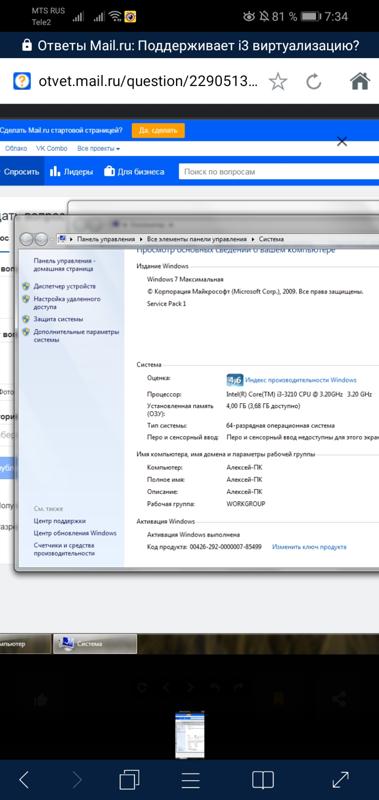
Task: Click the 'Поиск по вопросам' search field
Action: tap(279, 172)
